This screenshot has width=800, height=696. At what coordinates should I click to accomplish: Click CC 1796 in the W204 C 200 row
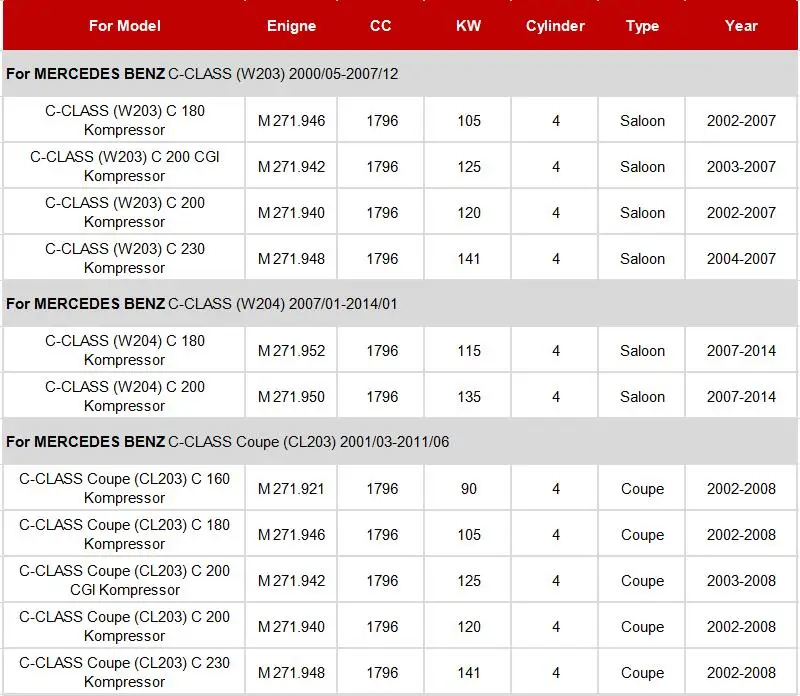point(382,396)
